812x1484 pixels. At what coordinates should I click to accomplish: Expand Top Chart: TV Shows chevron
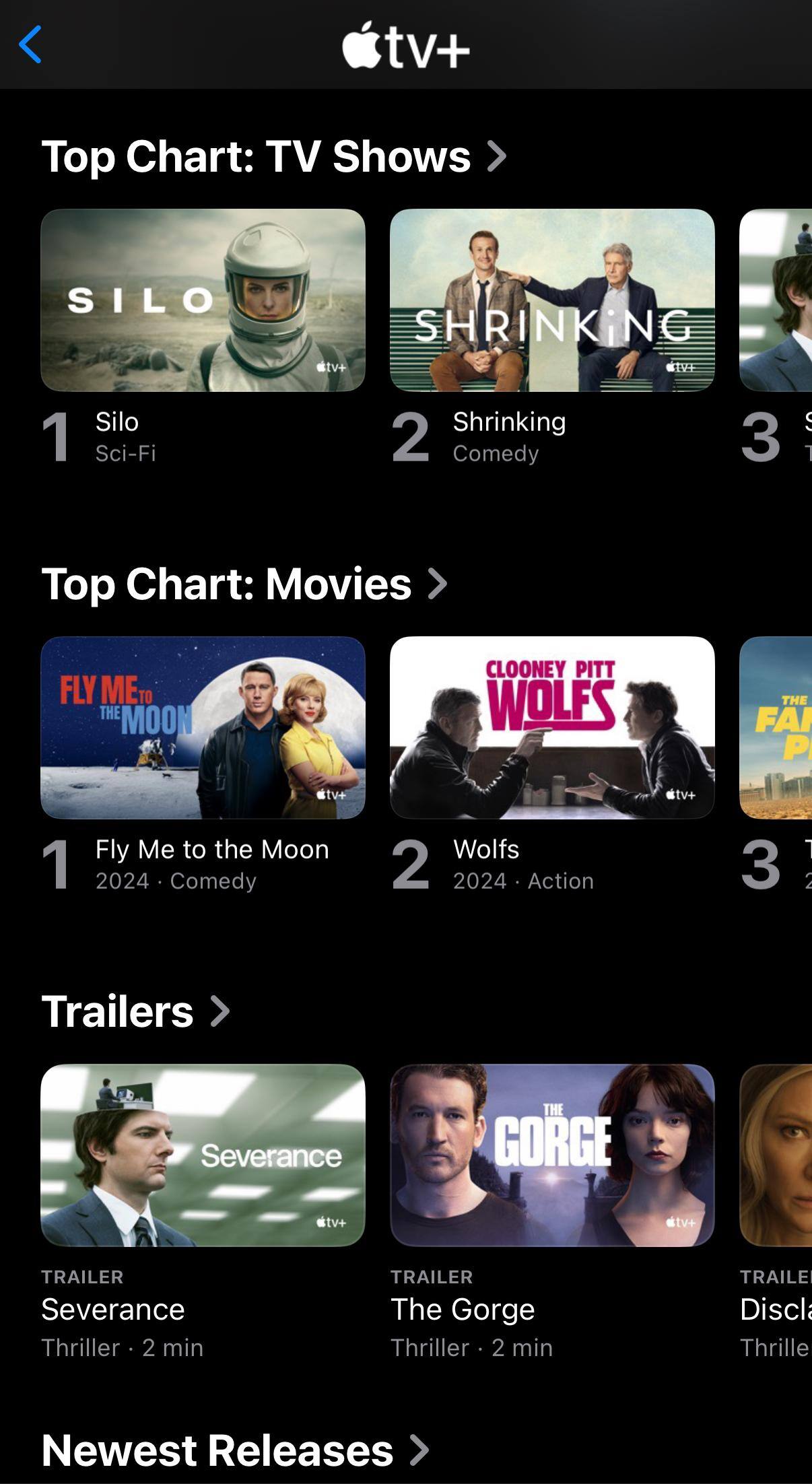coord(496,156)
